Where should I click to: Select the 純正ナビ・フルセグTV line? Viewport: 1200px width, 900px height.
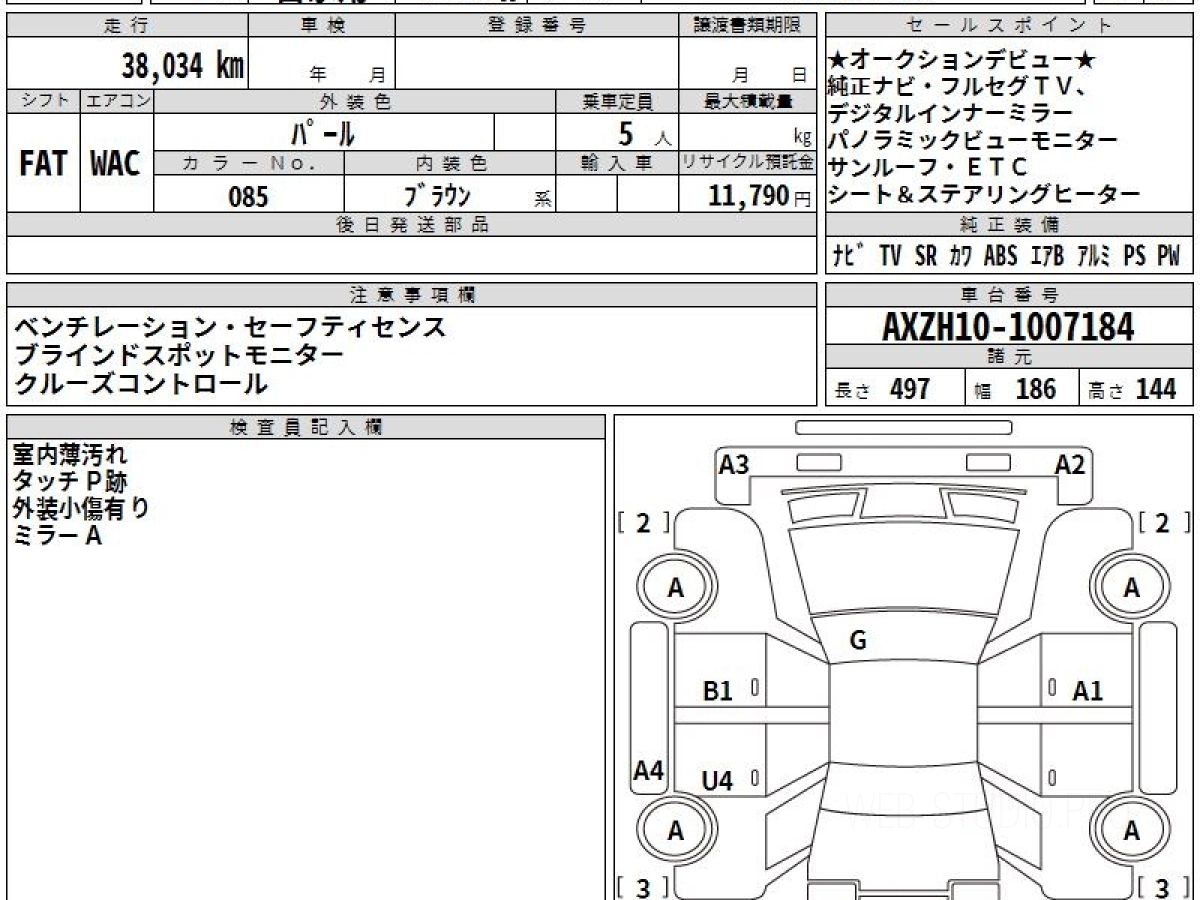tap(960, 86)
